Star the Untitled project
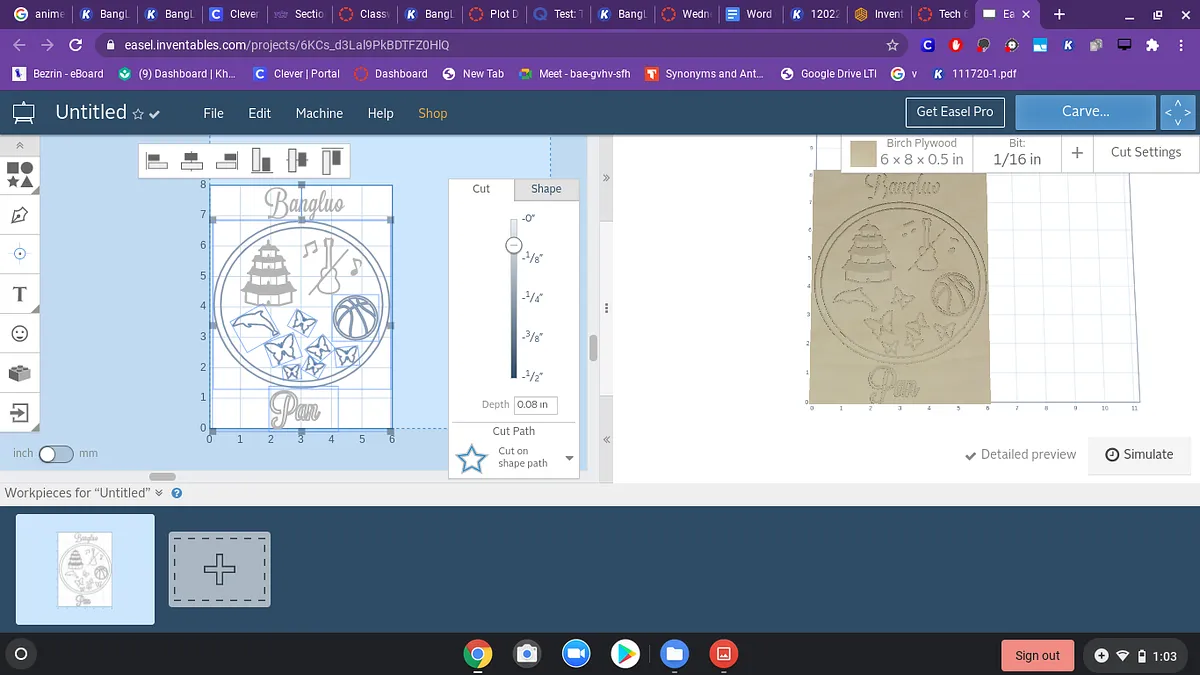The height and width of the screenshot is (675, 1200). (138, 114)
